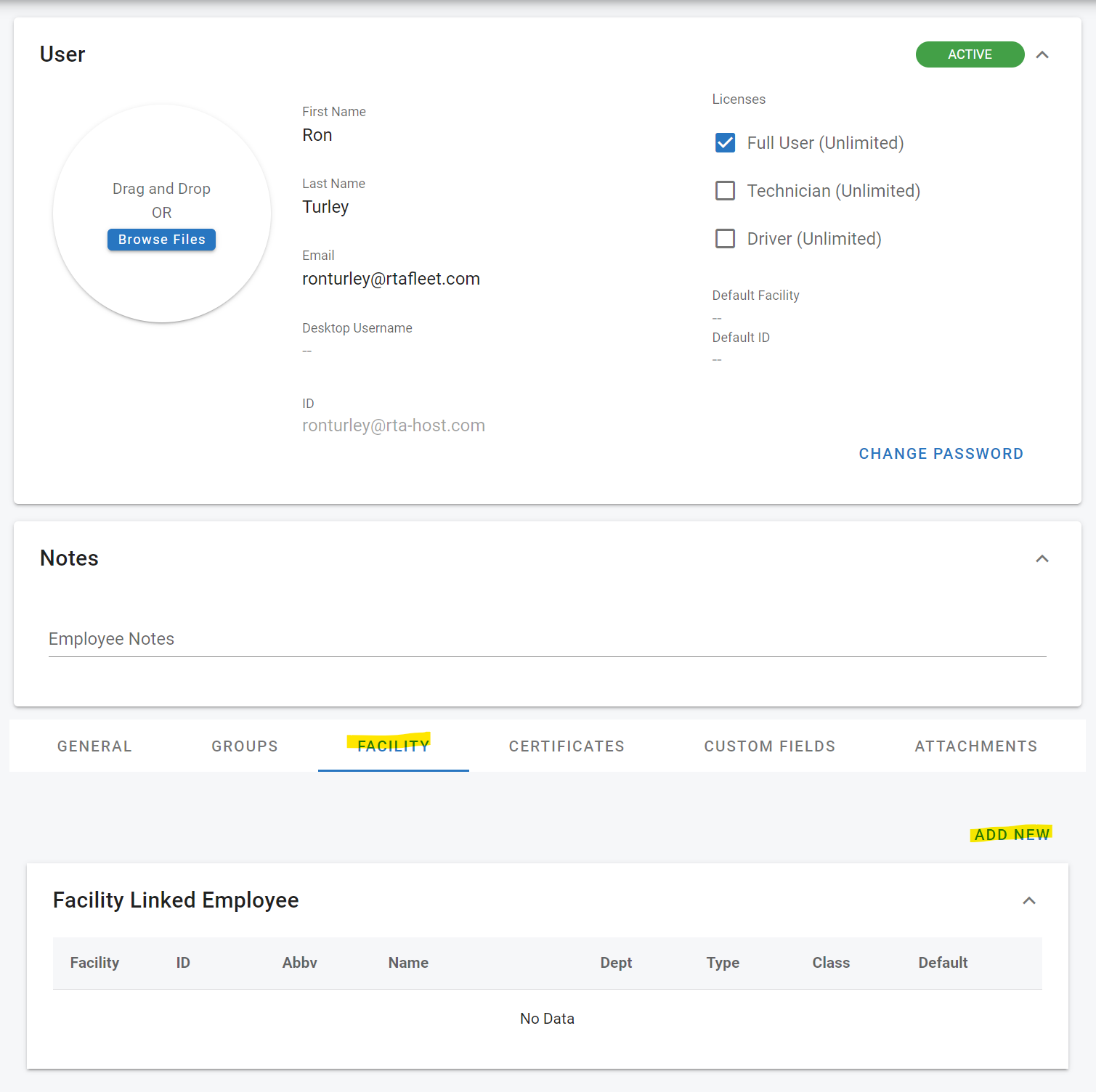Go to the Certificates tab
Viewport: 1096px width, 1092px height.
coord(567,746)
